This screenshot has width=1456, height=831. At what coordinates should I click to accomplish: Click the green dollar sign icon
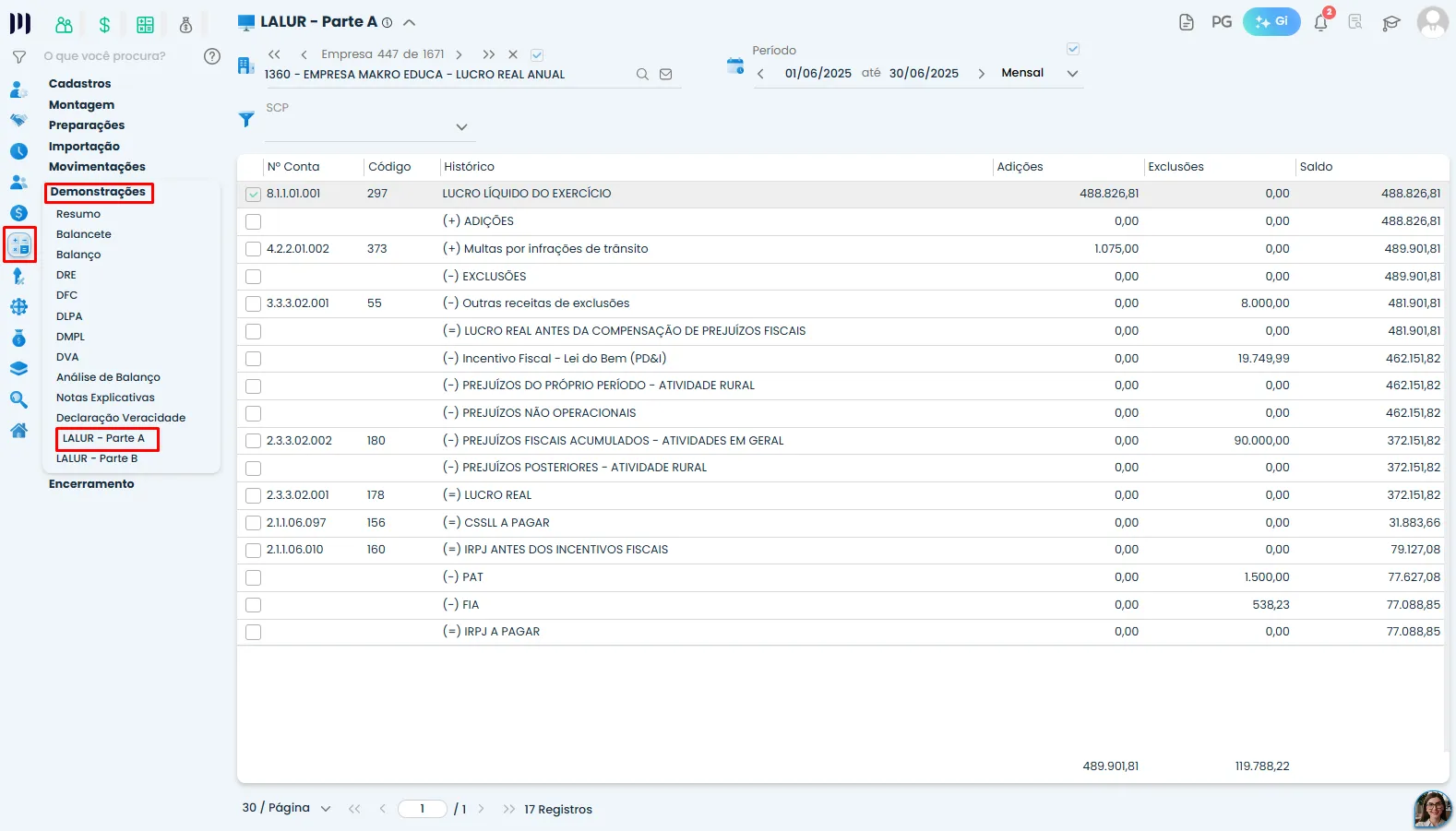tap(105, 25)
